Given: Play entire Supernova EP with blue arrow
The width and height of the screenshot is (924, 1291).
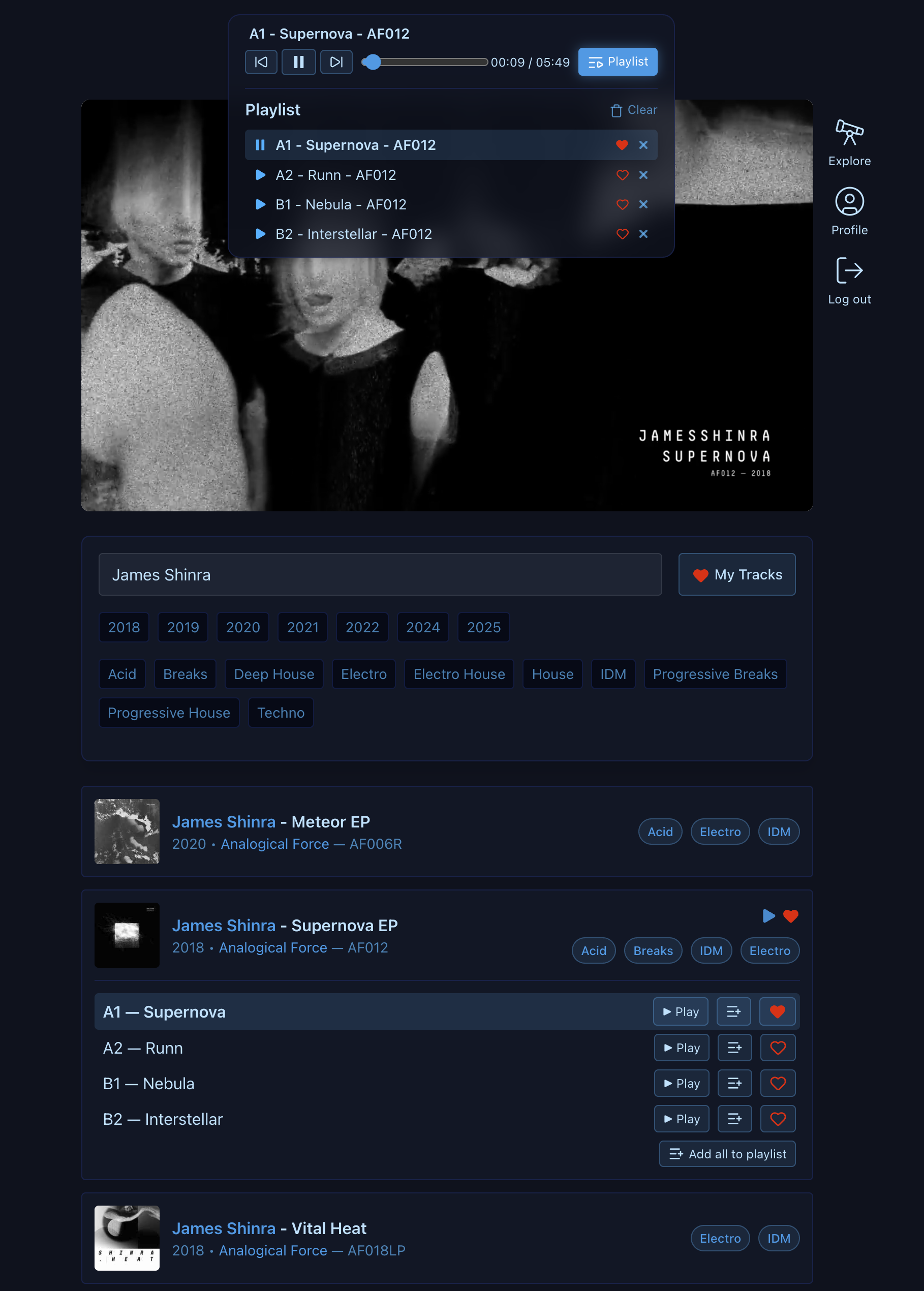Looking at the screenshot, I should (x=768, y=915).
